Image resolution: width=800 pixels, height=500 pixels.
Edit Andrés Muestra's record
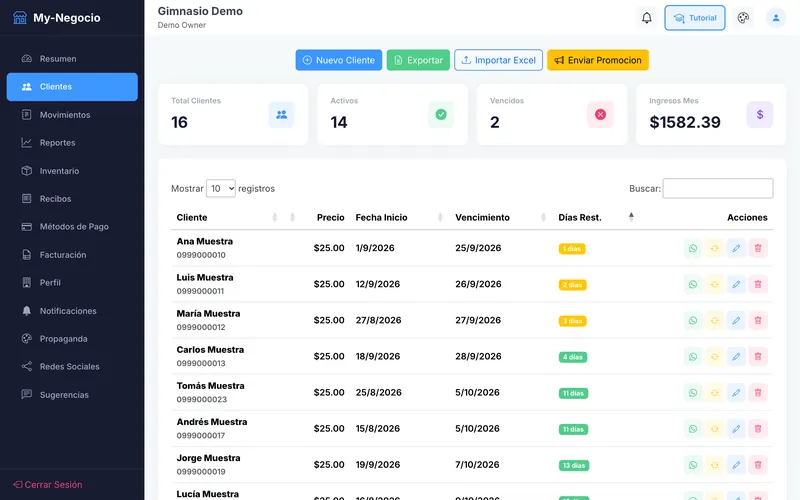[736, 429]
